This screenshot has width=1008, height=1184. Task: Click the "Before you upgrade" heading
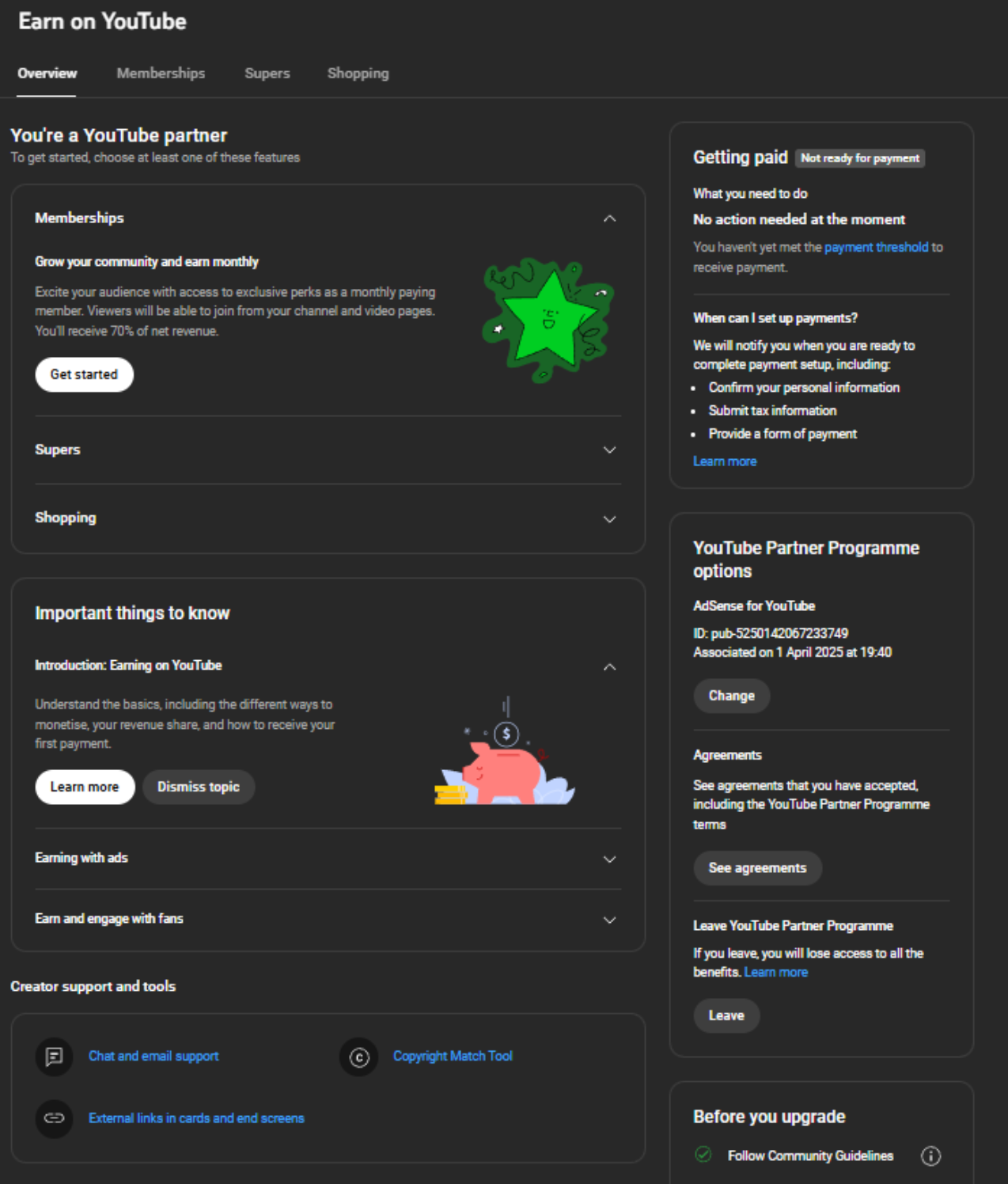point(769,1117)
